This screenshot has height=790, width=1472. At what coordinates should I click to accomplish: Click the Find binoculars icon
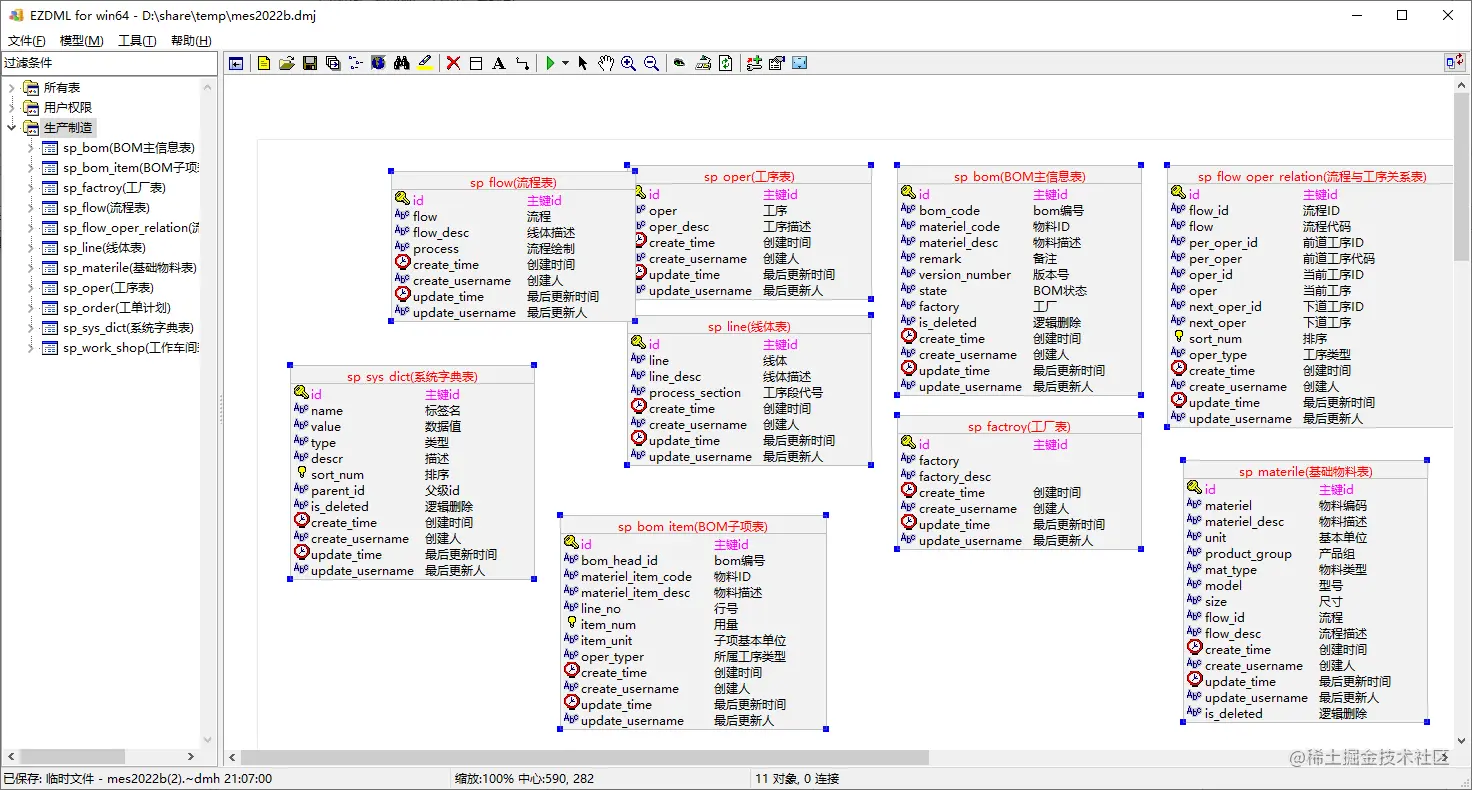tap(400, 63)
